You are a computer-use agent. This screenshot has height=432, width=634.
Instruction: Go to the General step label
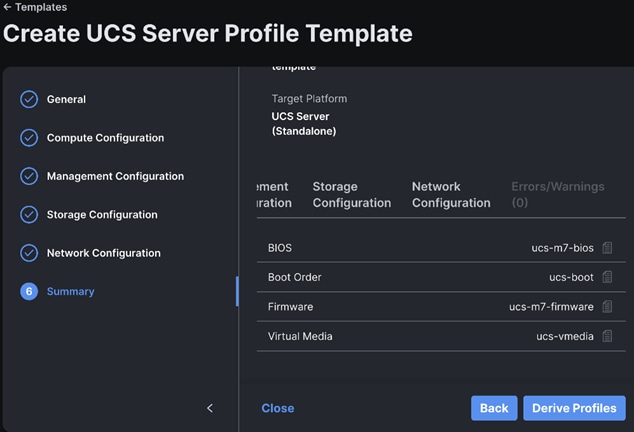(x=66, y=99)
